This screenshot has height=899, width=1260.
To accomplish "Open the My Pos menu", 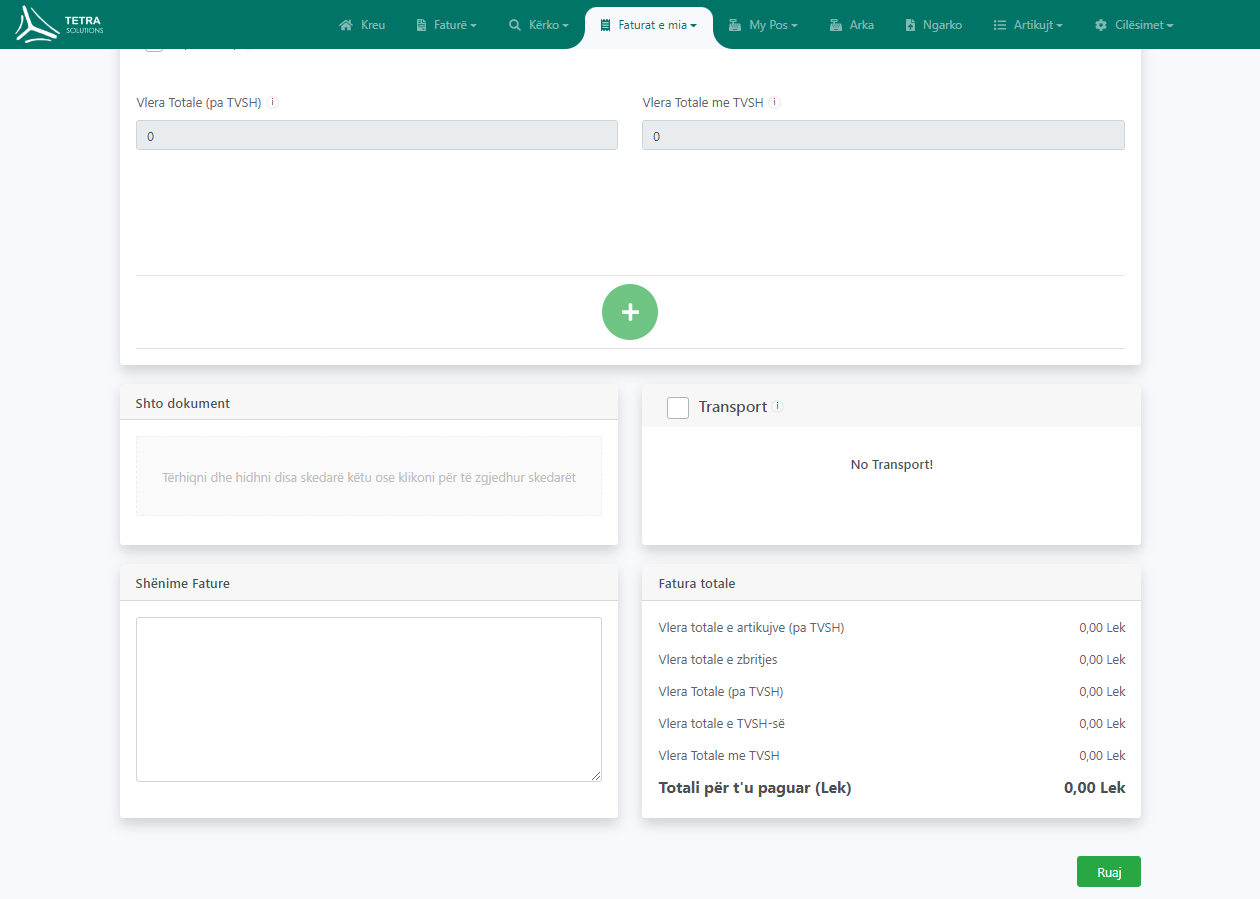I will pos(763,25).
